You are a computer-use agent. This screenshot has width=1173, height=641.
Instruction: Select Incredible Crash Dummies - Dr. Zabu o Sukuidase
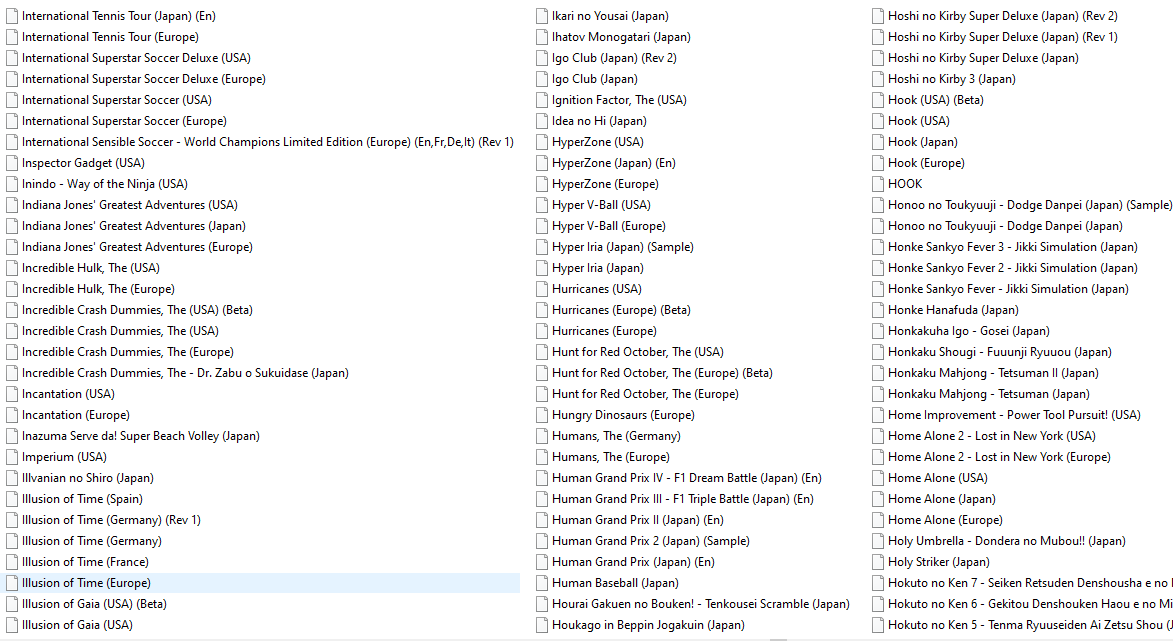186,372
